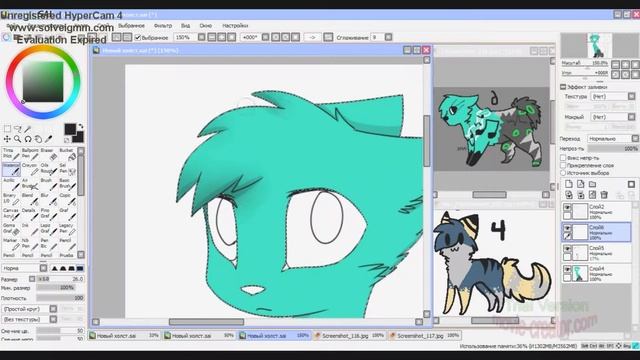Viewport: 640px width, 360px height.
Task: Click the clear layer icon beside trash
Action: coord(592,195)
